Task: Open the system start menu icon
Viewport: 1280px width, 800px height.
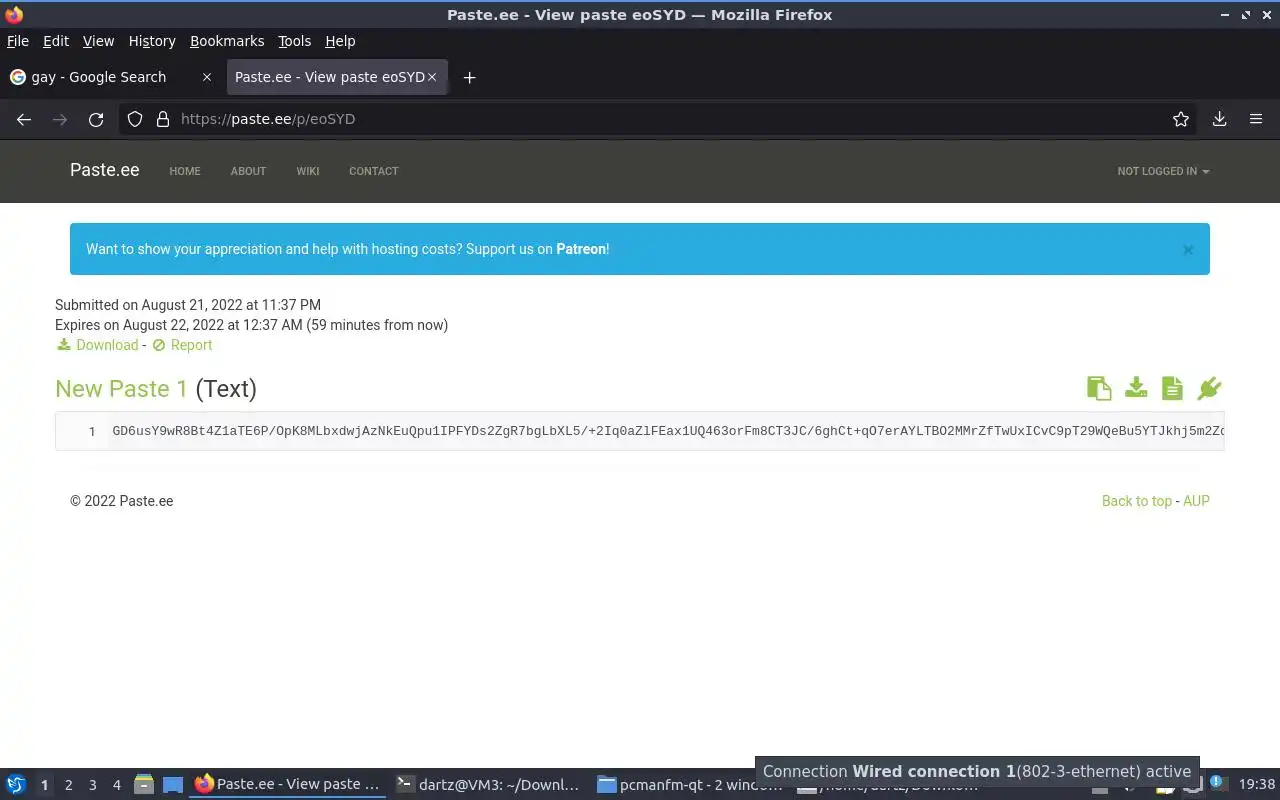Action: point(15,784)
